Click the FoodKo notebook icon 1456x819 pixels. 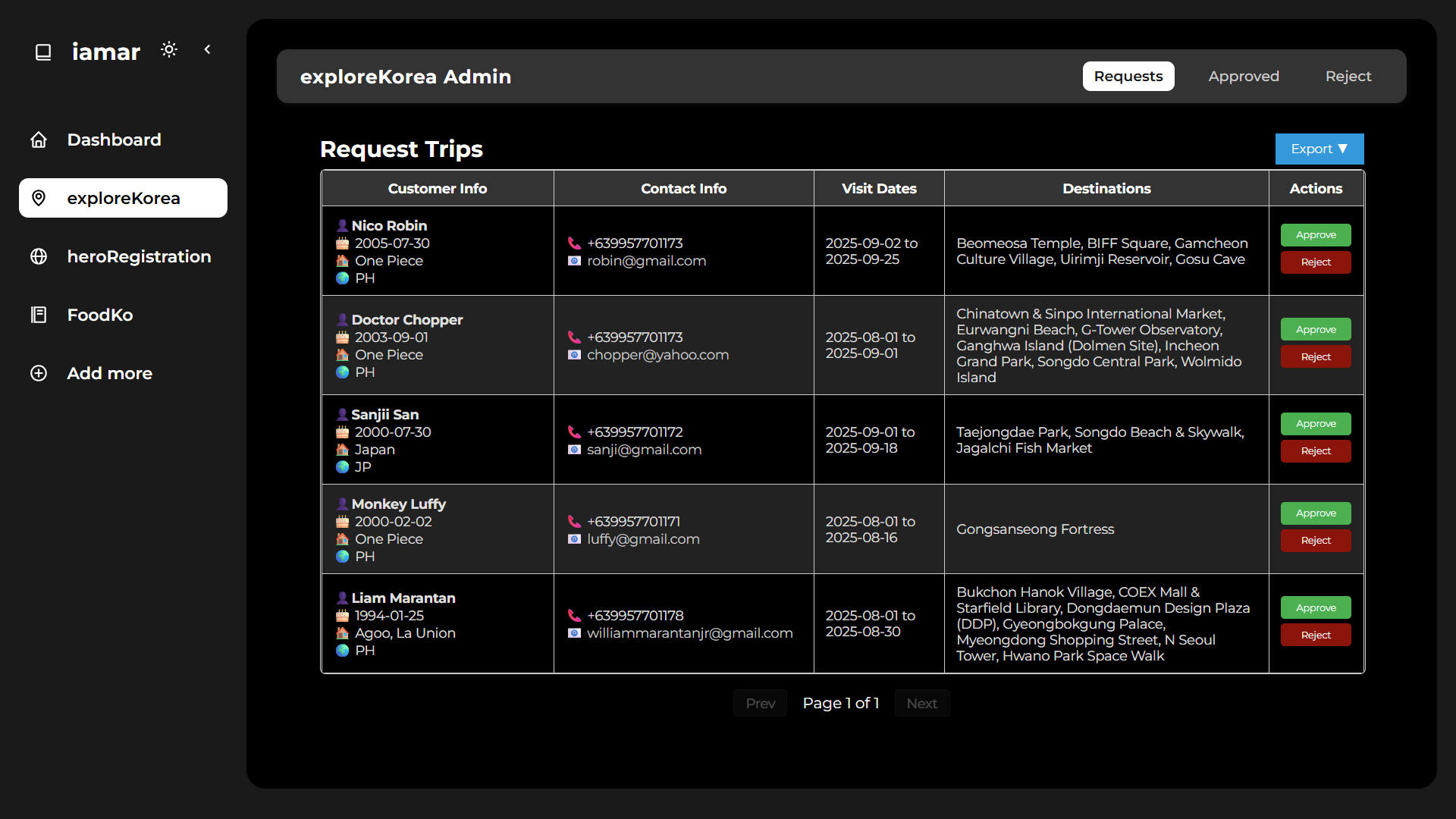(x=39, y=315)
